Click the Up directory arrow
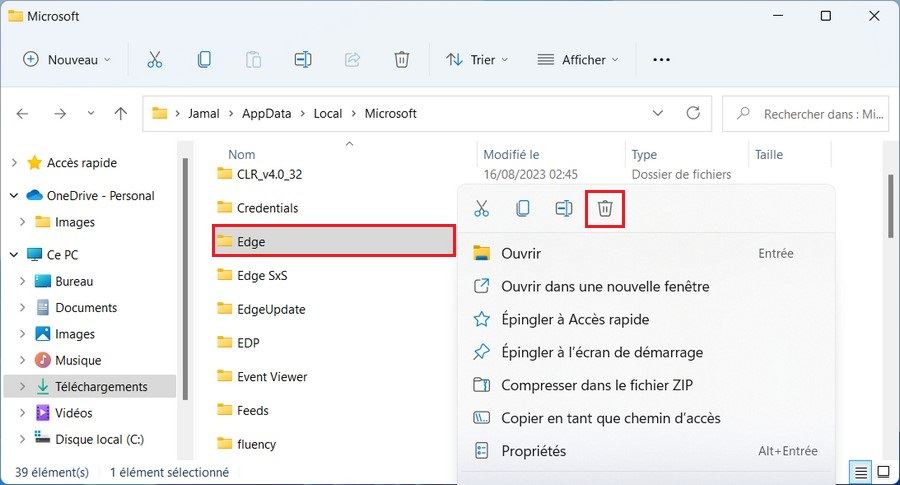Viewport: 900px width, 485px height. click(120, 114)
